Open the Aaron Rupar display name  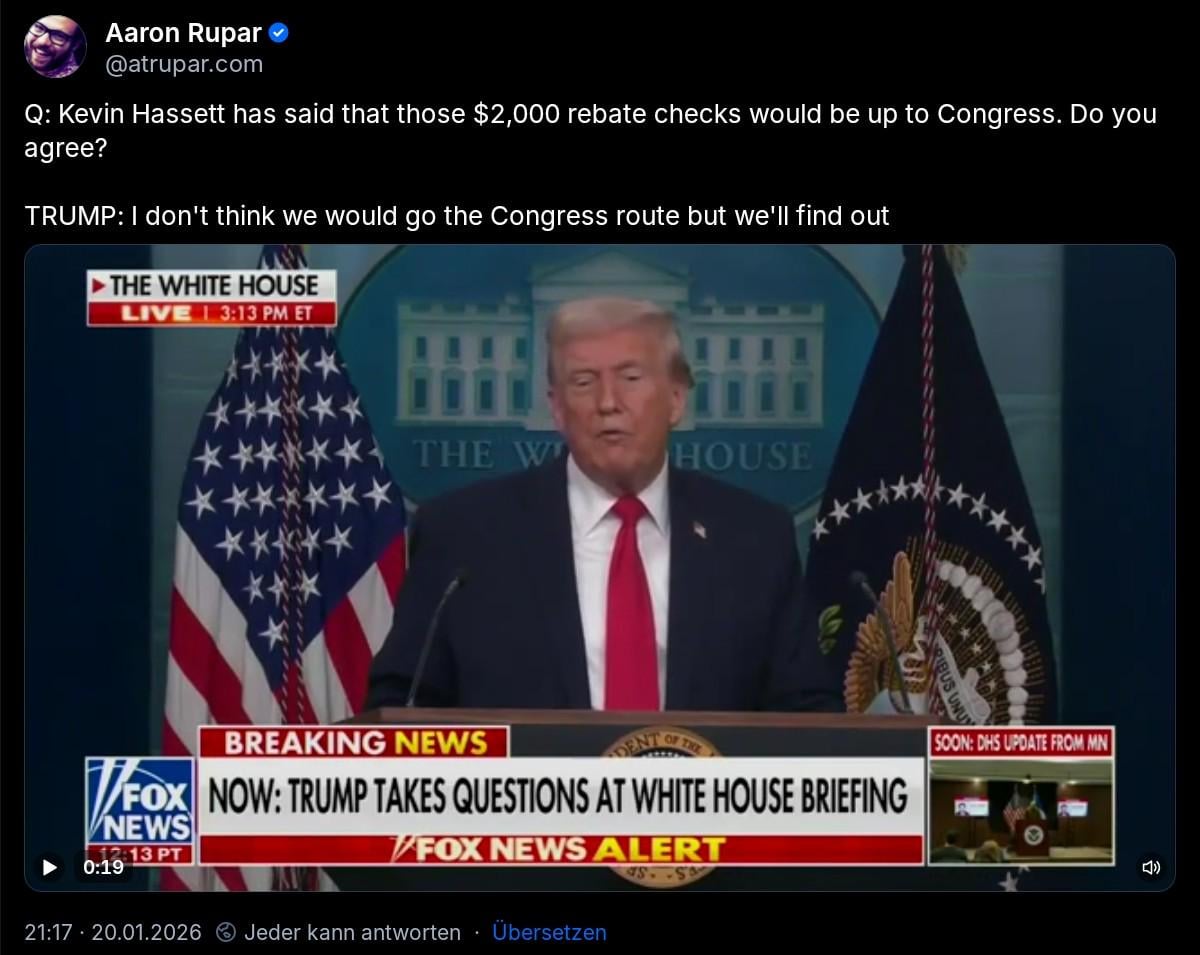[183, 33]
